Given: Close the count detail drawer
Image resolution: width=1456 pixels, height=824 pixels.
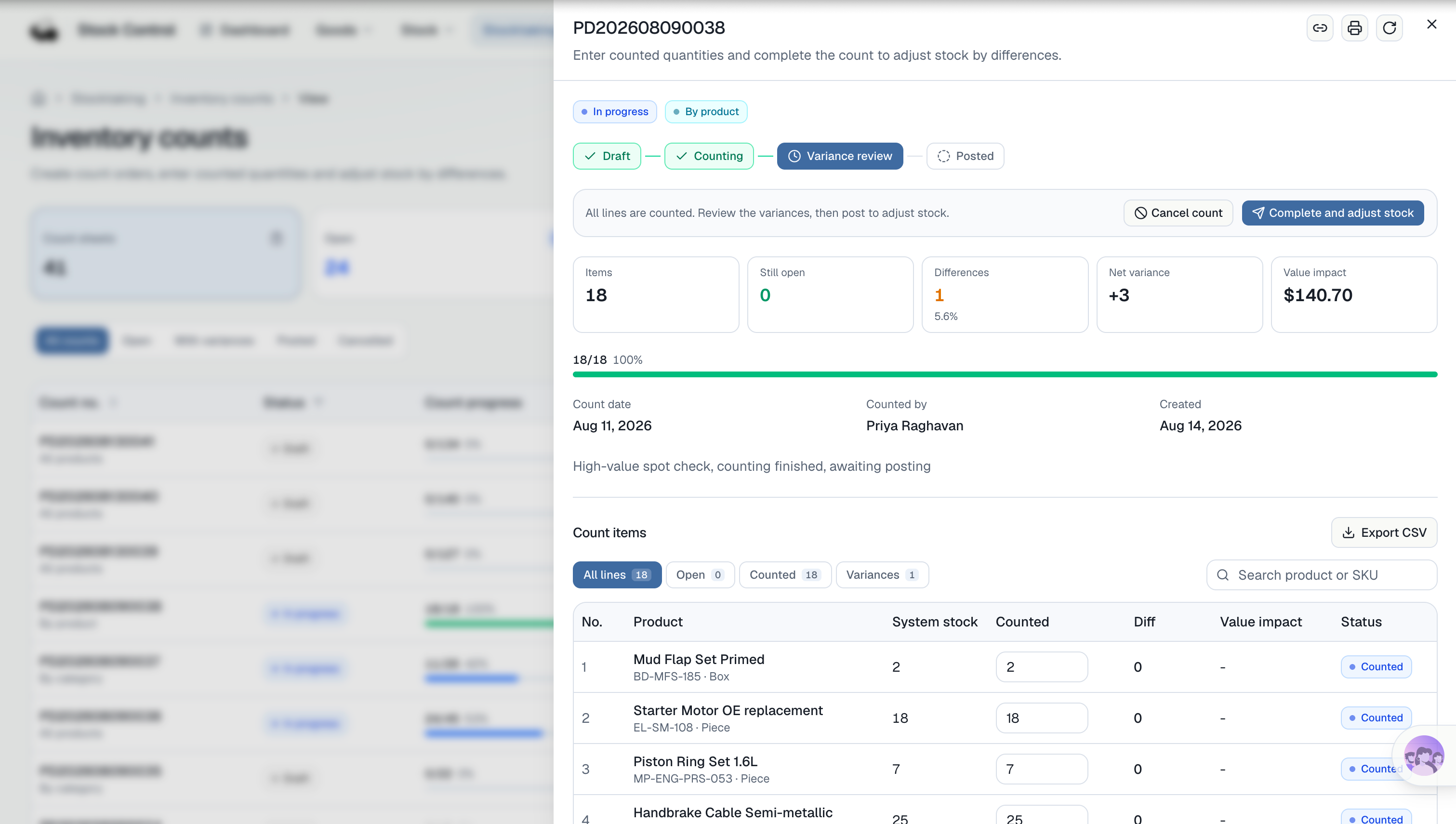Looking at the screenshot, I should point(1431,25).
